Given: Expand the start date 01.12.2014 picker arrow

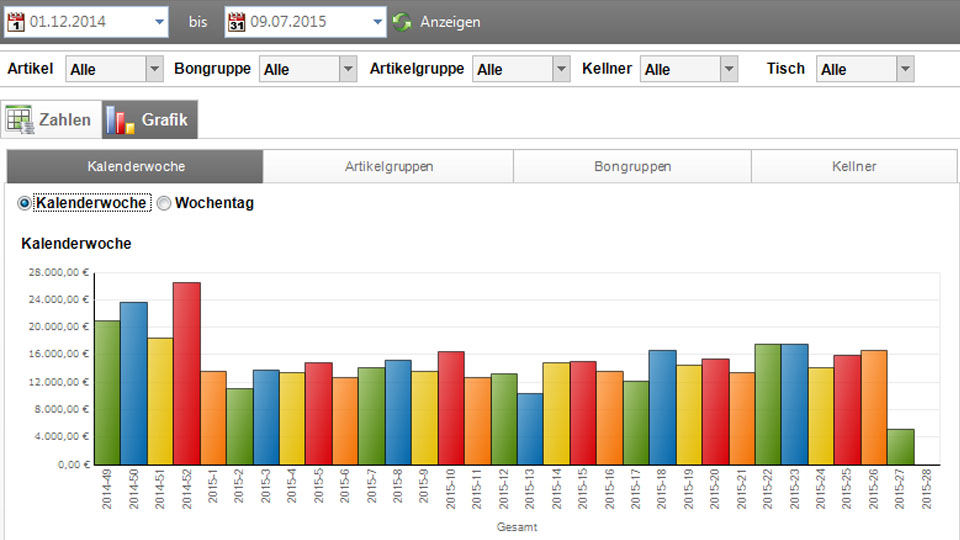Looking at the screenshot, I should click(x=160, y=22).
